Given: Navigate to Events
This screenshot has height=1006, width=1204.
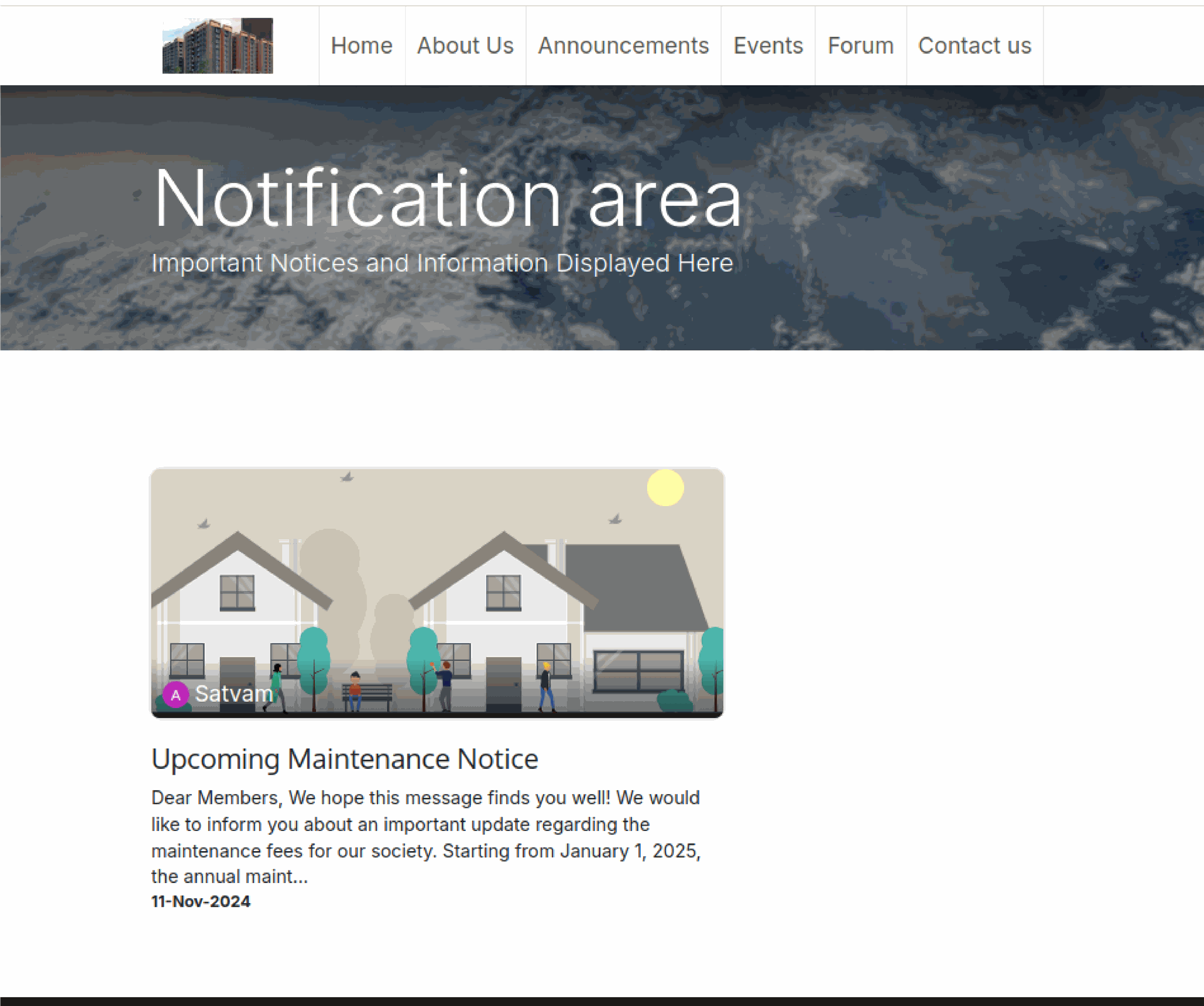Looking at the screenshot, I should (768, 46).
